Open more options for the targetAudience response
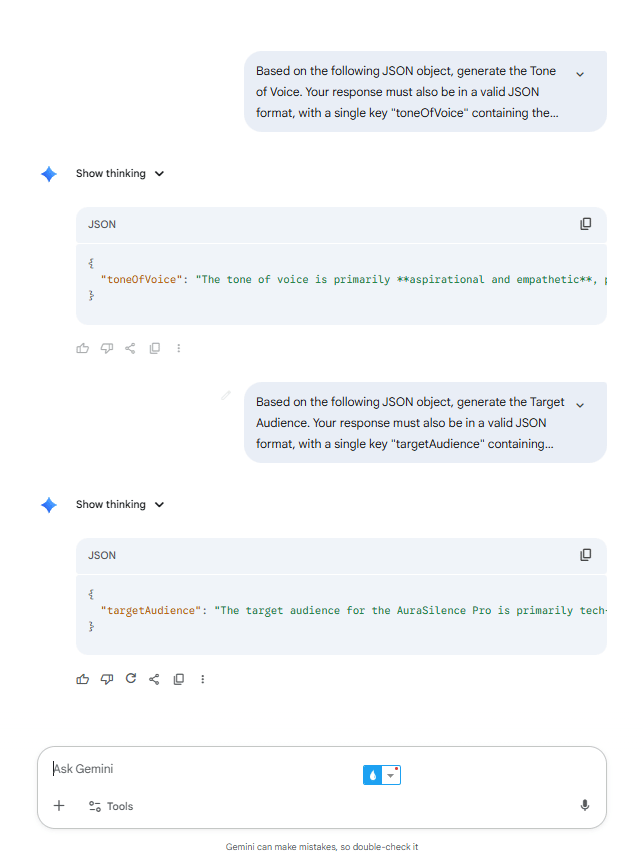 point(203,679)
